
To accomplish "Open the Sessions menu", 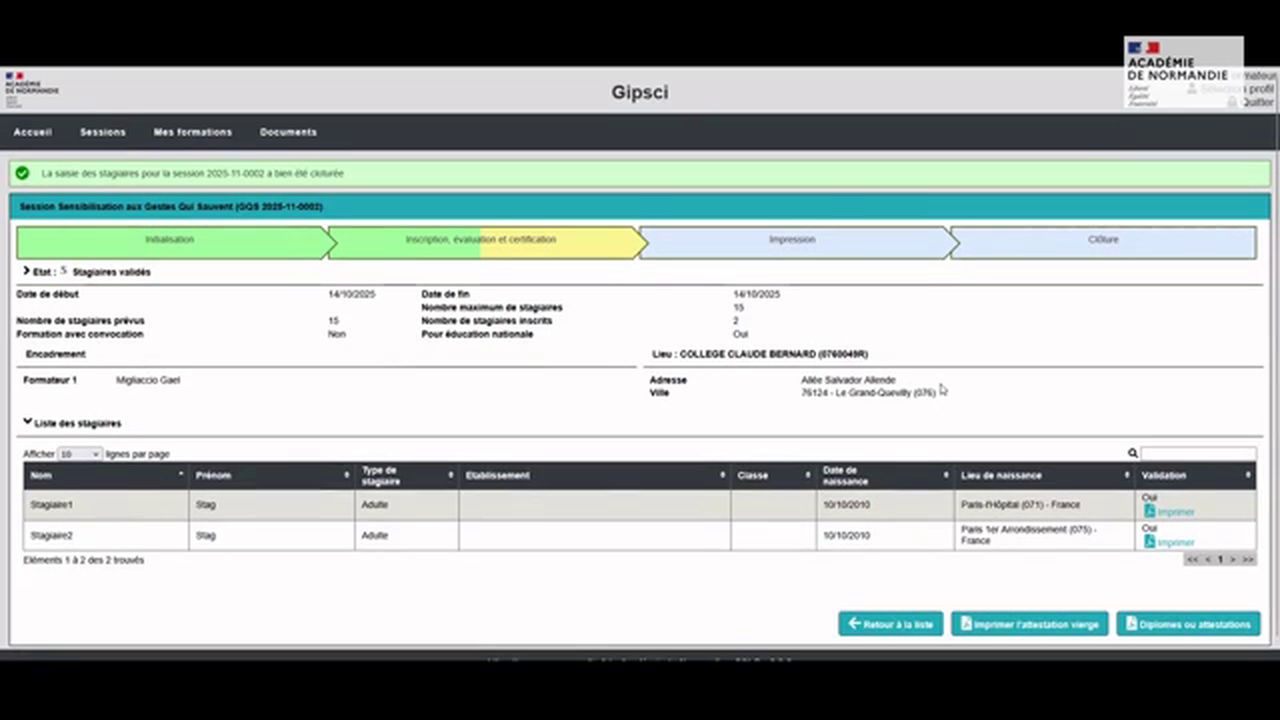I will 103,132.
